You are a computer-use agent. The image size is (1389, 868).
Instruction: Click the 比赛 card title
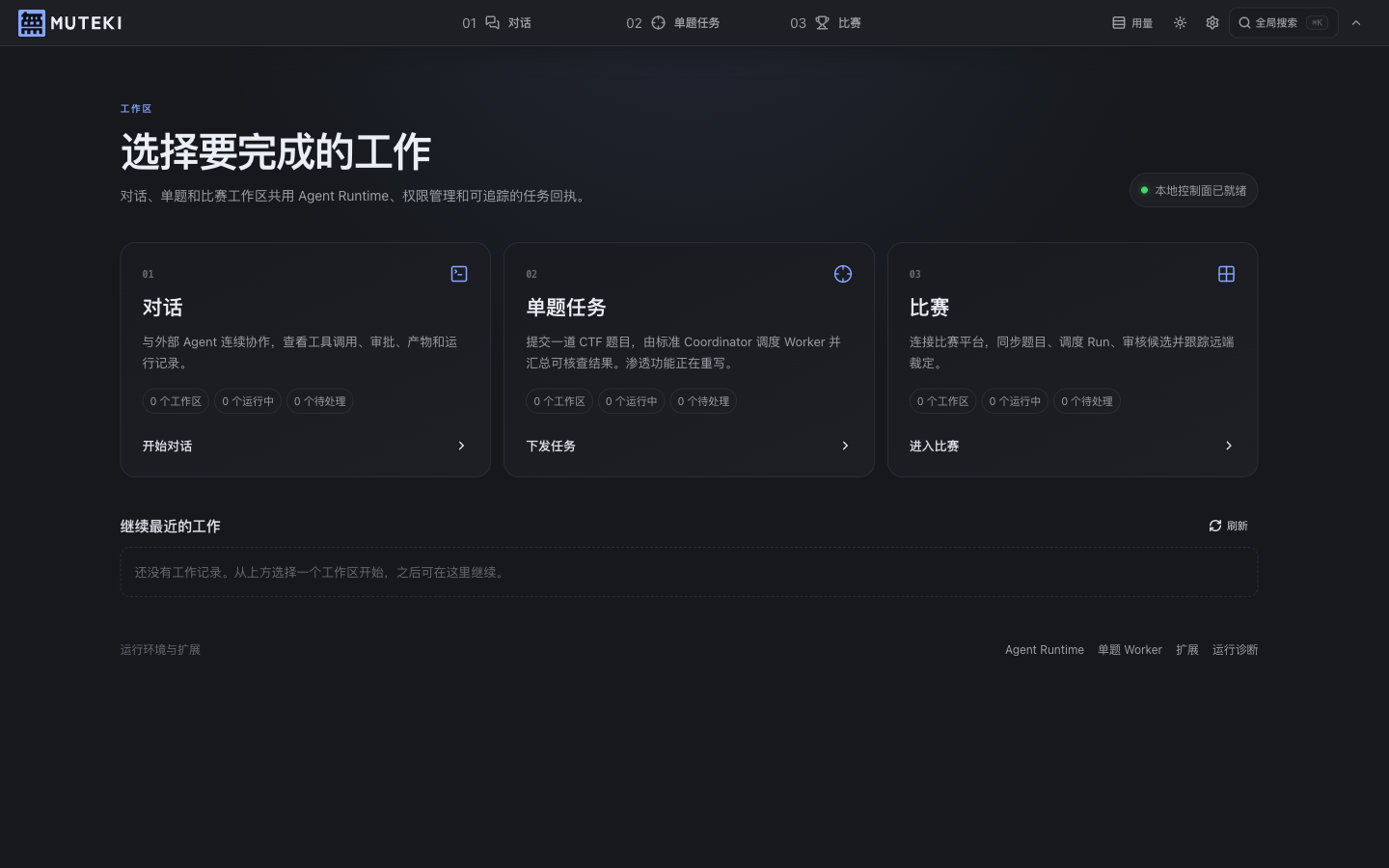click(x=930, y=308)
